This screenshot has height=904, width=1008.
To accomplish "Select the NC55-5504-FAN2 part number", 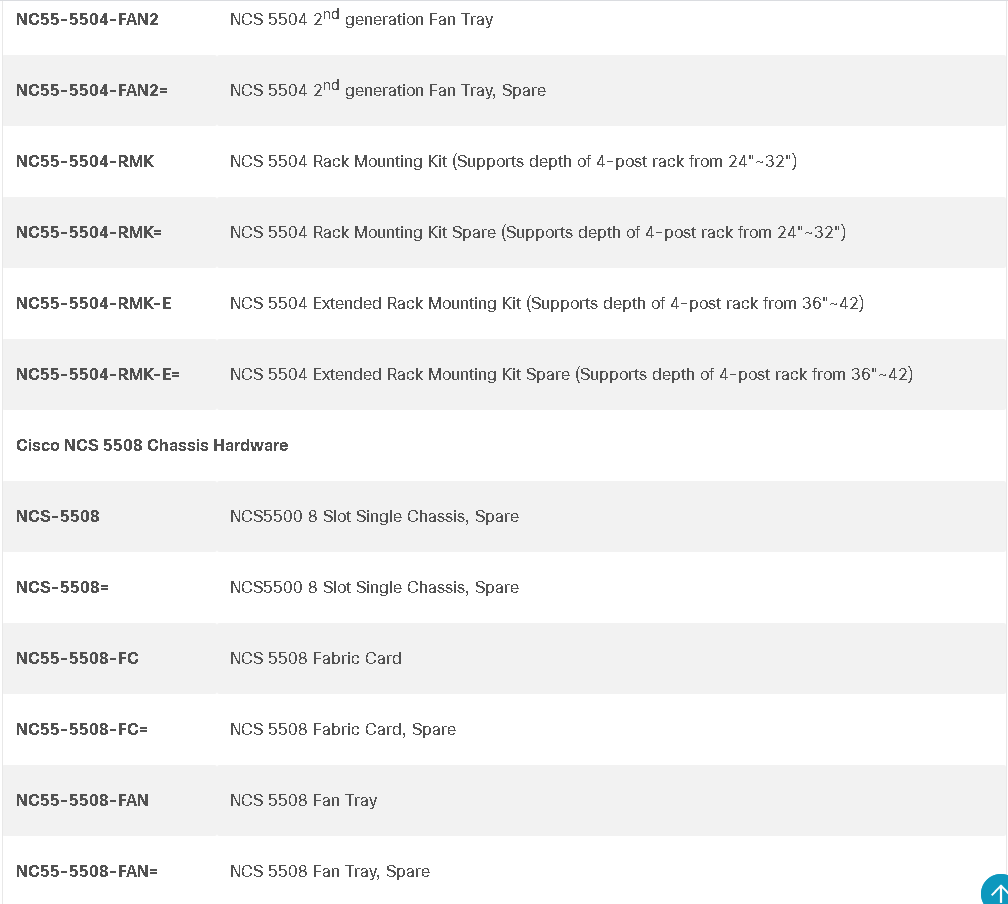I will click(x=87, y=19).
